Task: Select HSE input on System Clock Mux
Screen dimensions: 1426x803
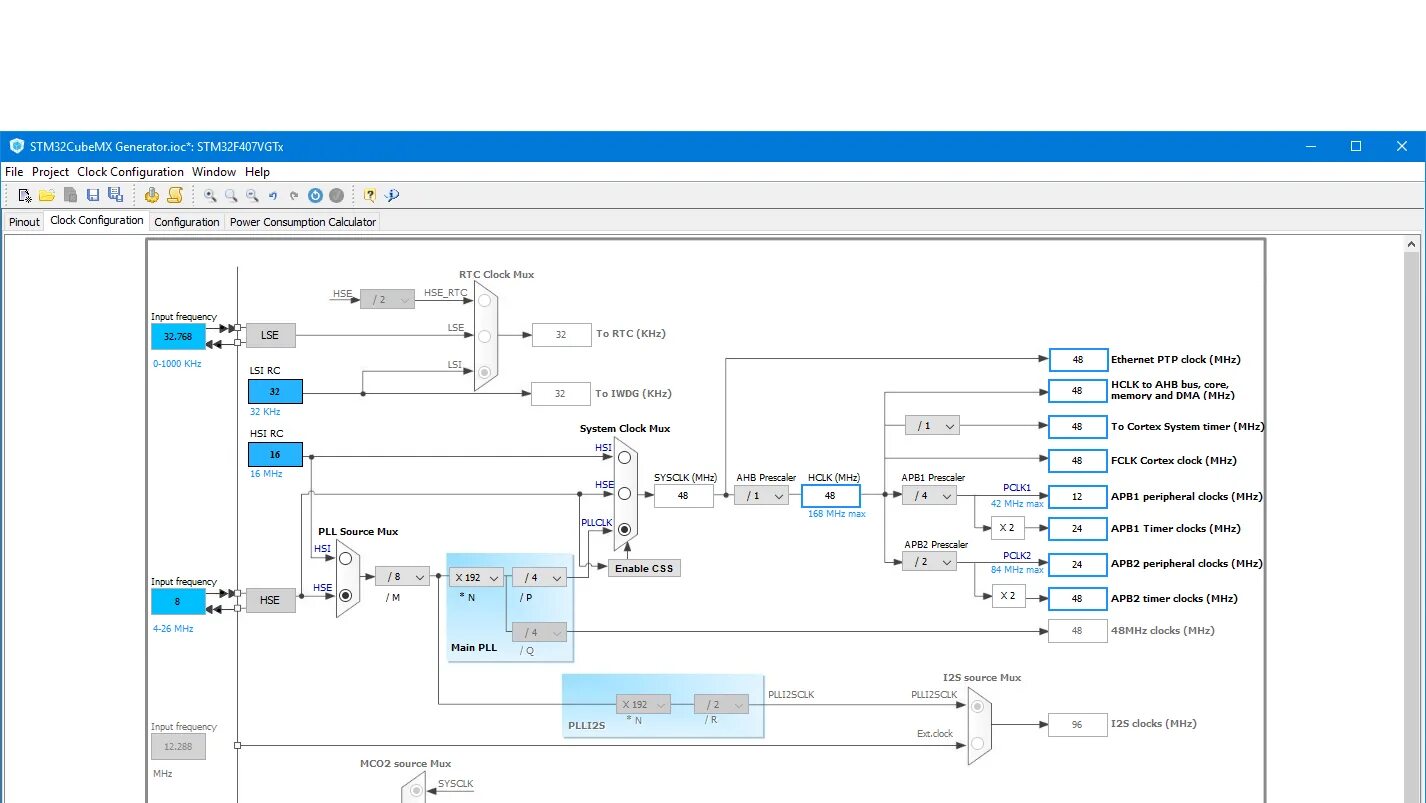Action: pos(625,493)
